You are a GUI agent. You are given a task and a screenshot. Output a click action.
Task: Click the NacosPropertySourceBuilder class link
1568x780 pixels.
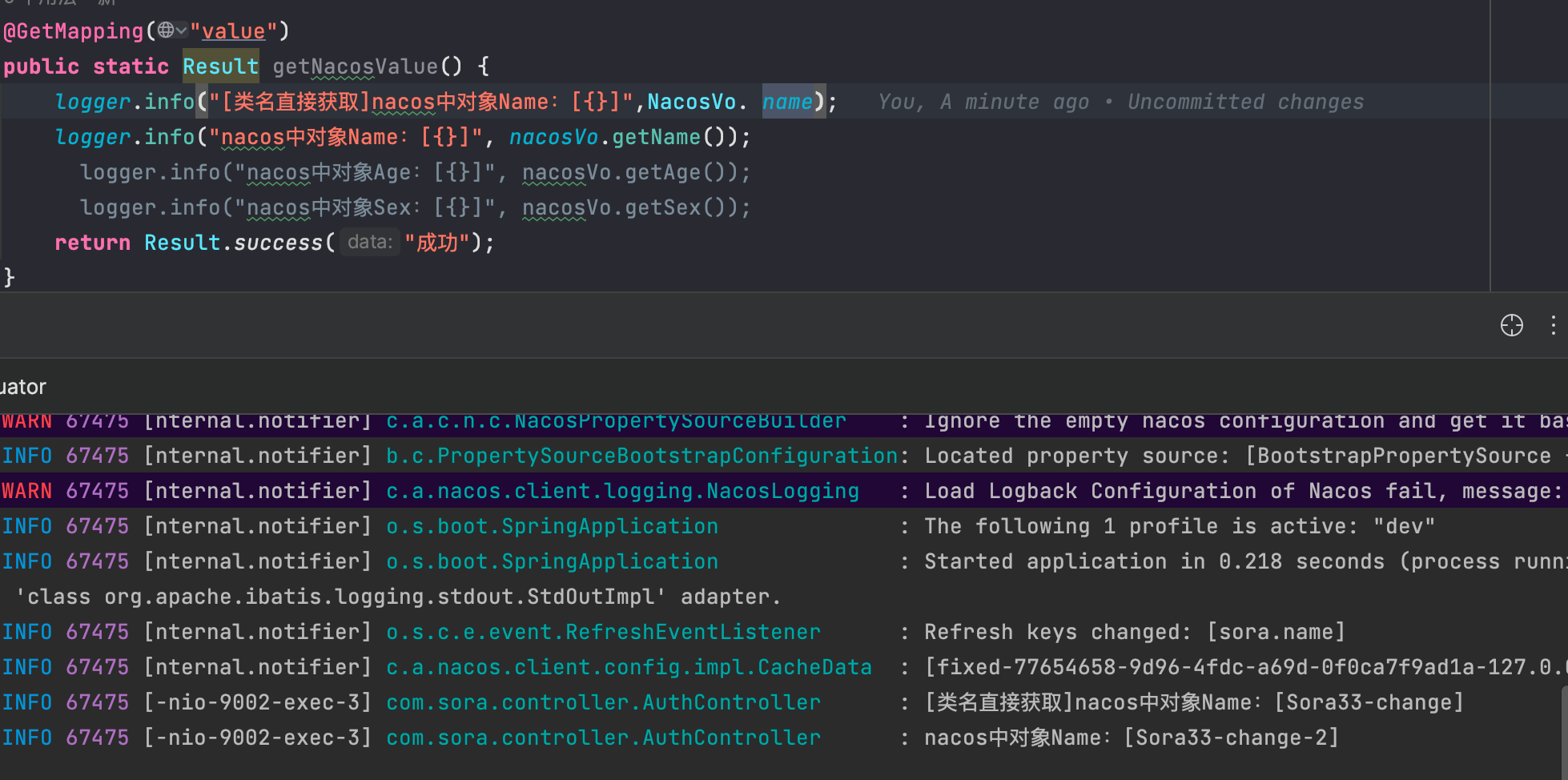[x=616, y=421]
